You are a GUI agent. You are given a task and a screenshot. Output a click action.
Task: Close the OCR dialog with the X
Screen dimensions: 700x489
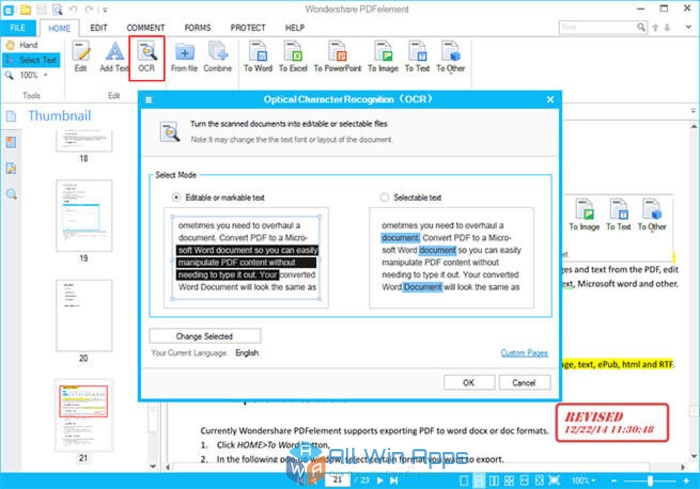[x=550, y=100]
